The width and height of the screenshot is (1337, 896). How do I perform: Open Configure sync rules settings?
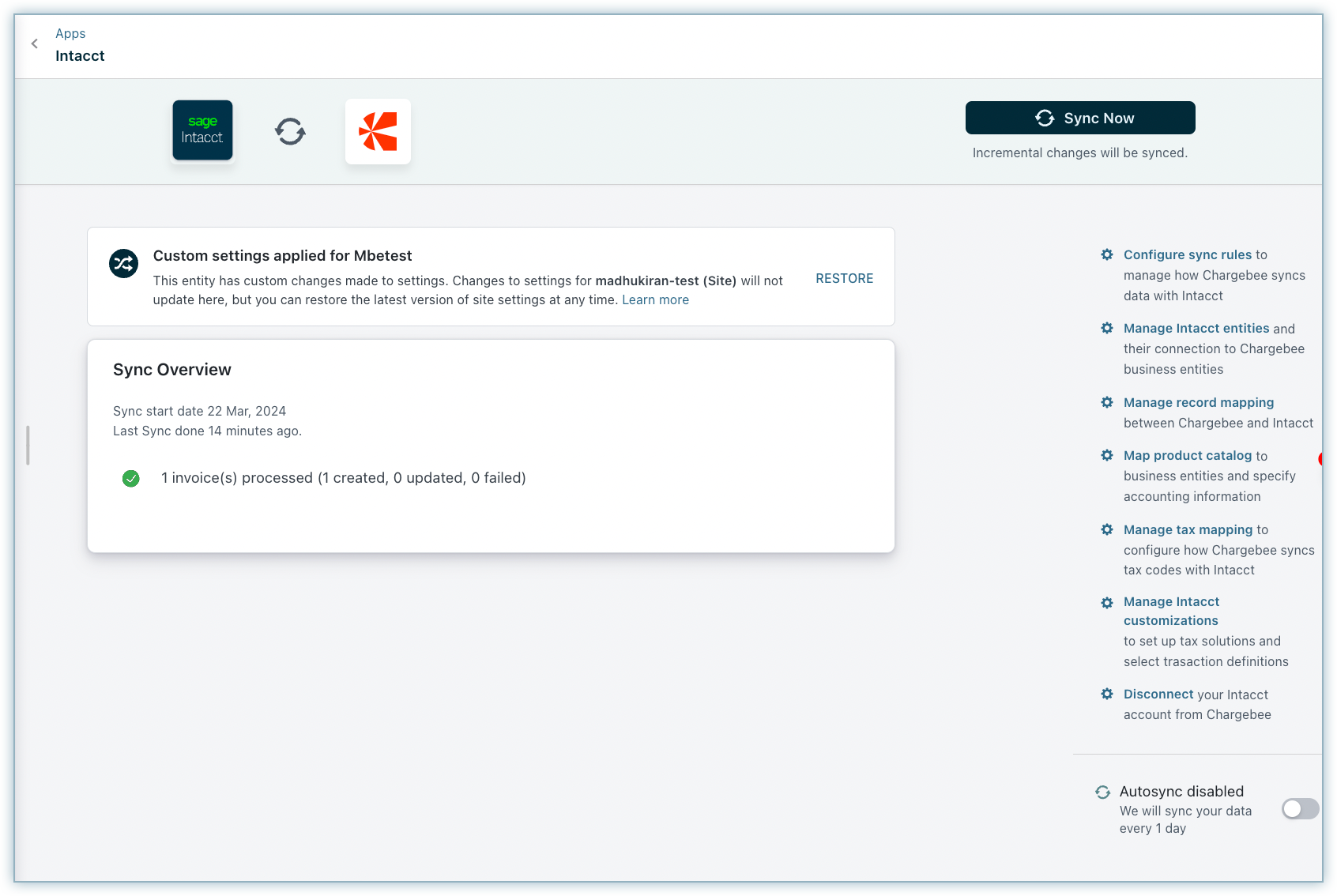(1187, 254)
